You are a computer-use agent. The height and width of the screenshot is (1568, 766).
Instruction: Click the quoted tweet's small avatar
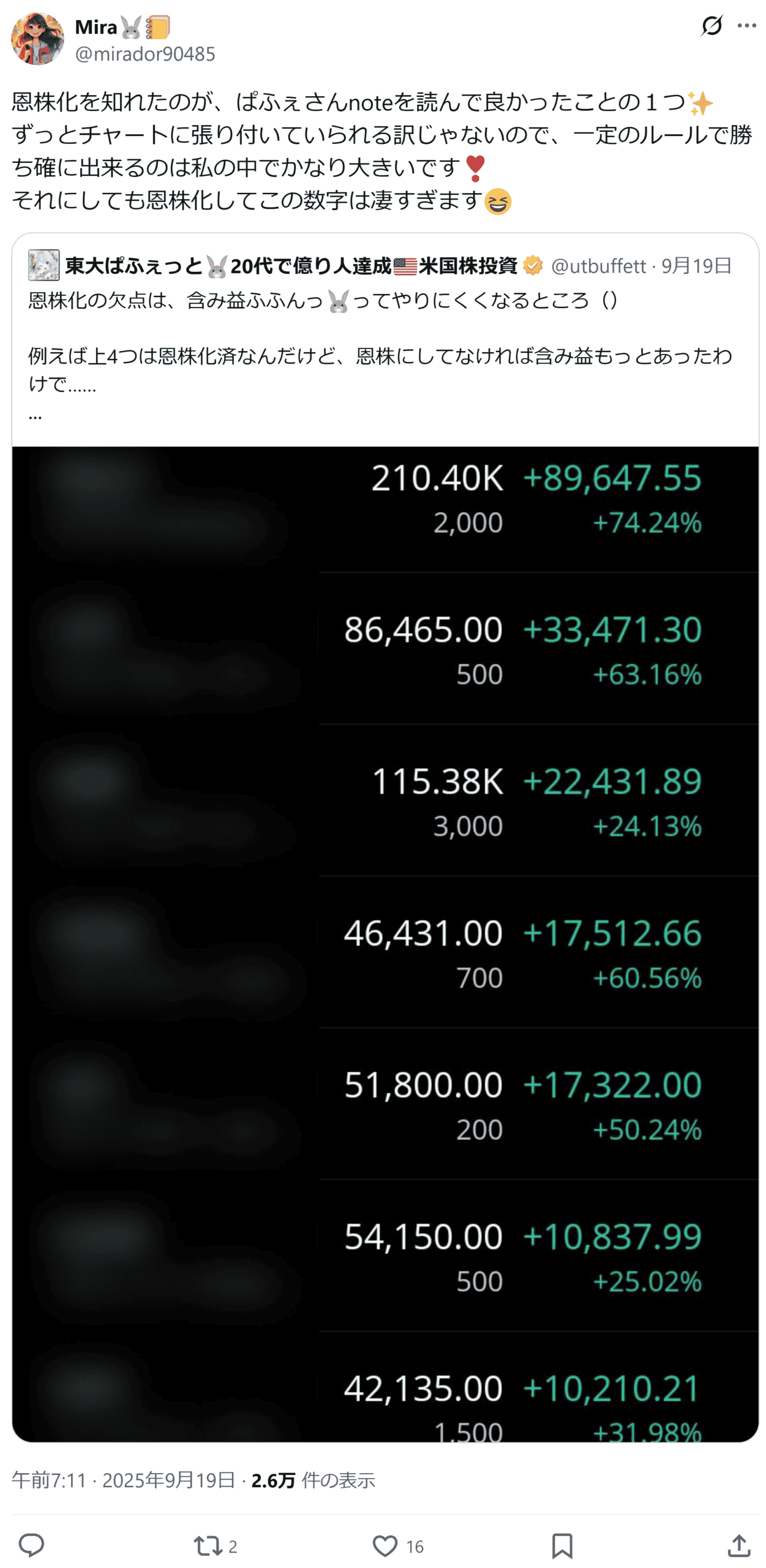click(43, 265)
